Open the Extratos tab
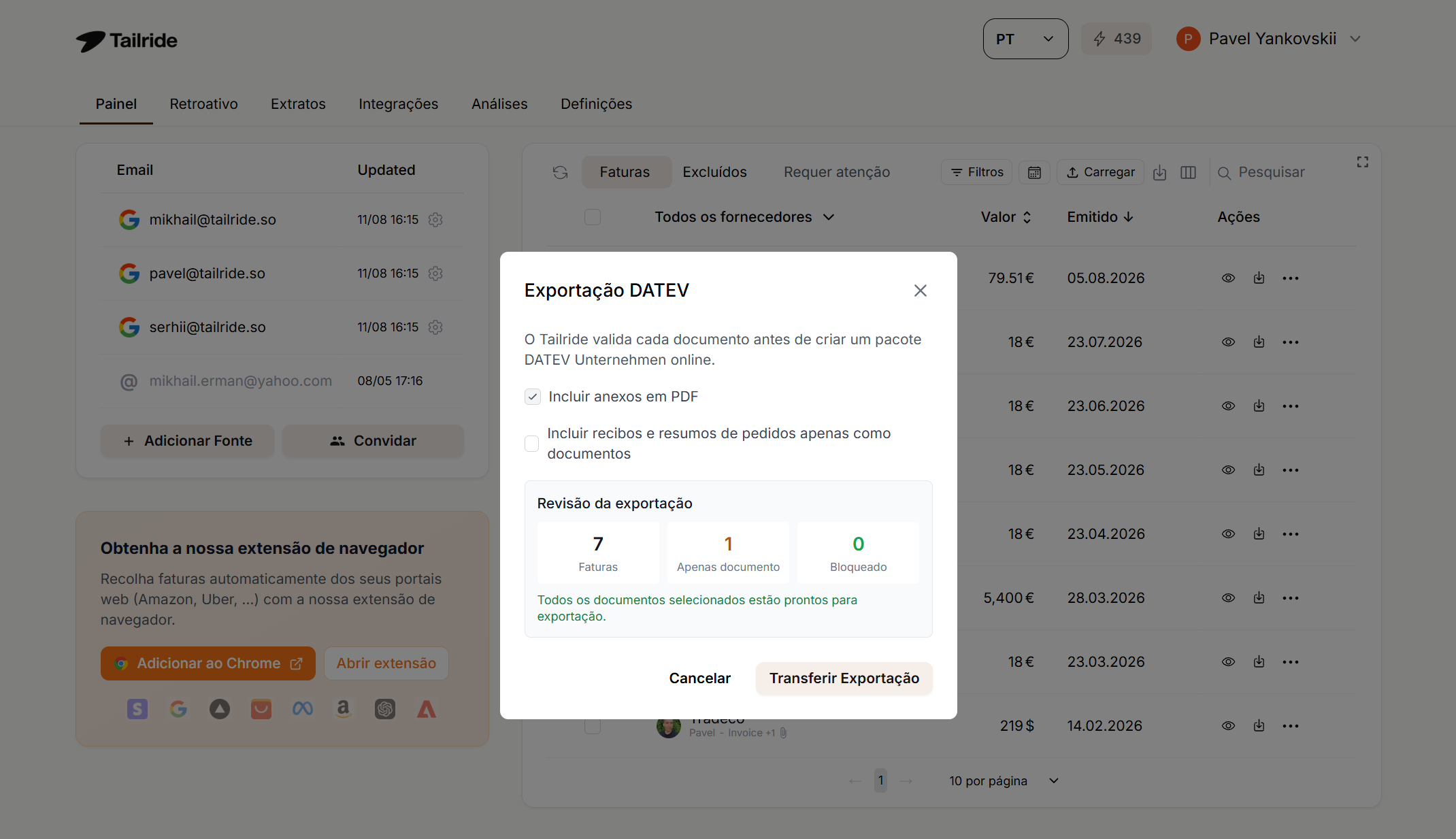Screen dimensions: 1456x839 coord(298,104)
